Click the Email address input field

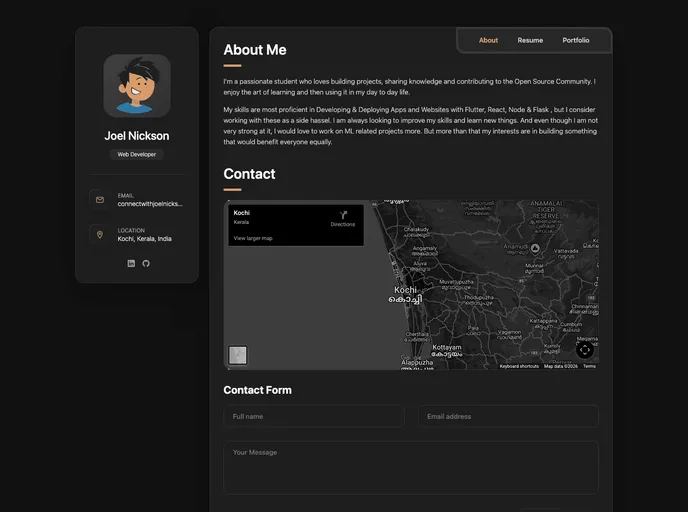click(x=508, y=416)
